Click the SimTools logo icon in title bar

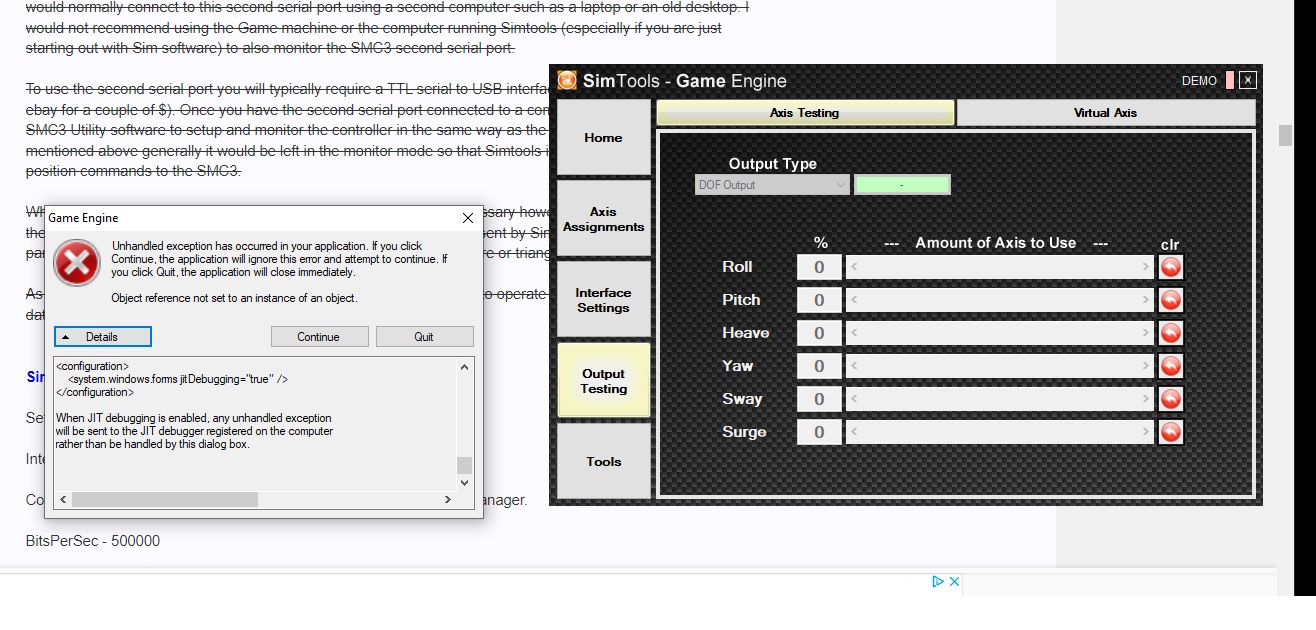[567, 80]
